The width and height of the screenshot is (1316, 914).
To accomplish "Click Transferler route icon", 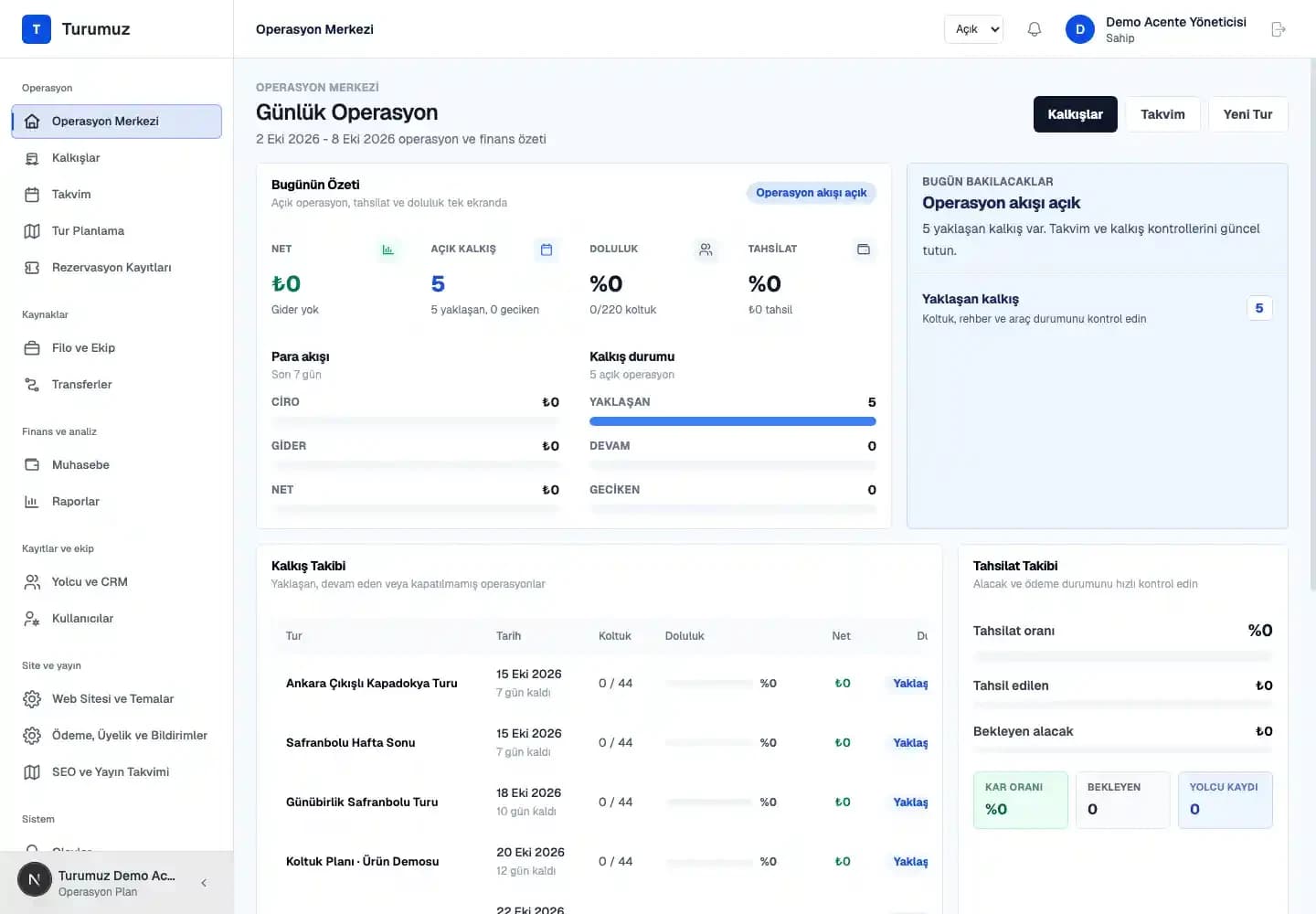I will 32,385.
